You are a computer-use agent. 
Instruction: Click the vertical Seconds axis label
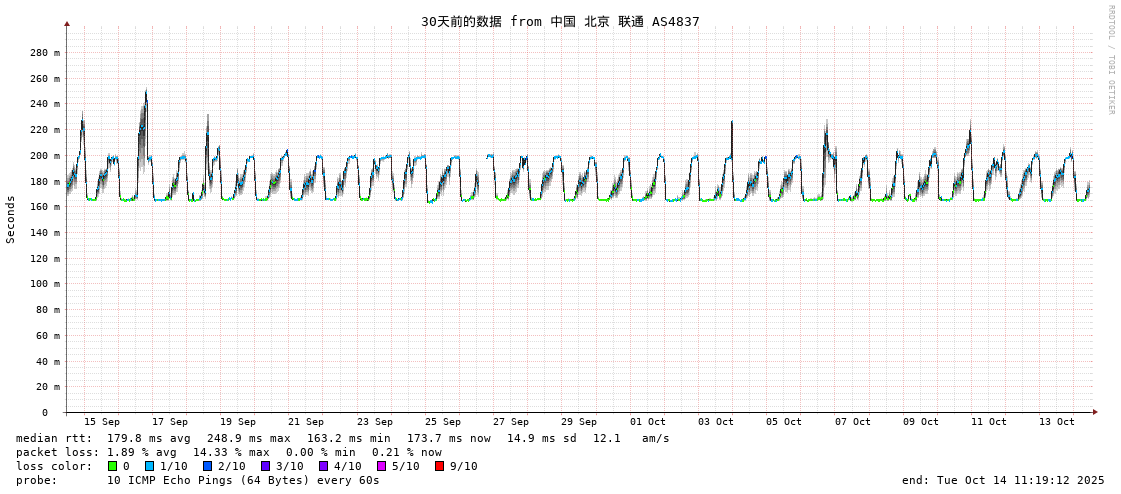point(11,219)
